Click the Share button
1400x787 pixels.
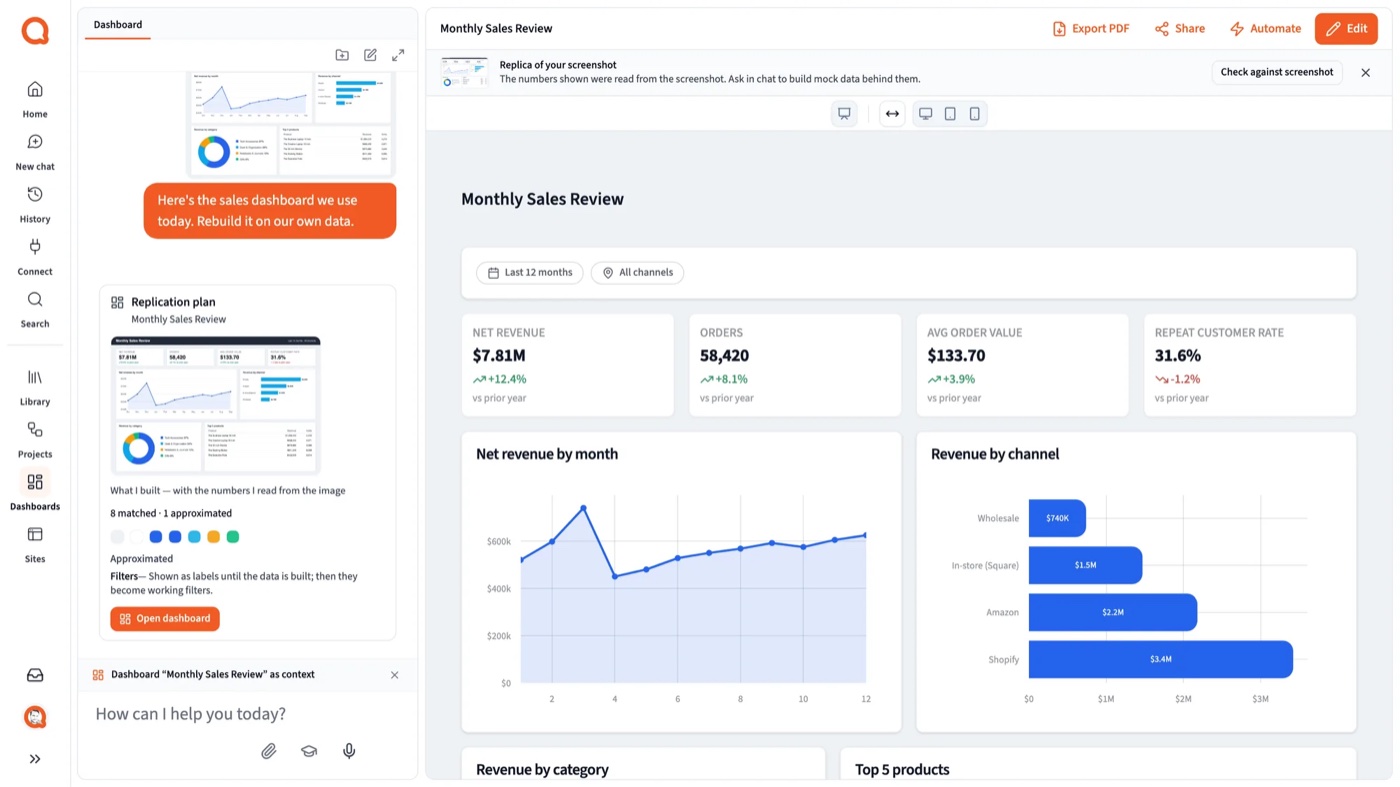[x=1180, y=29]
